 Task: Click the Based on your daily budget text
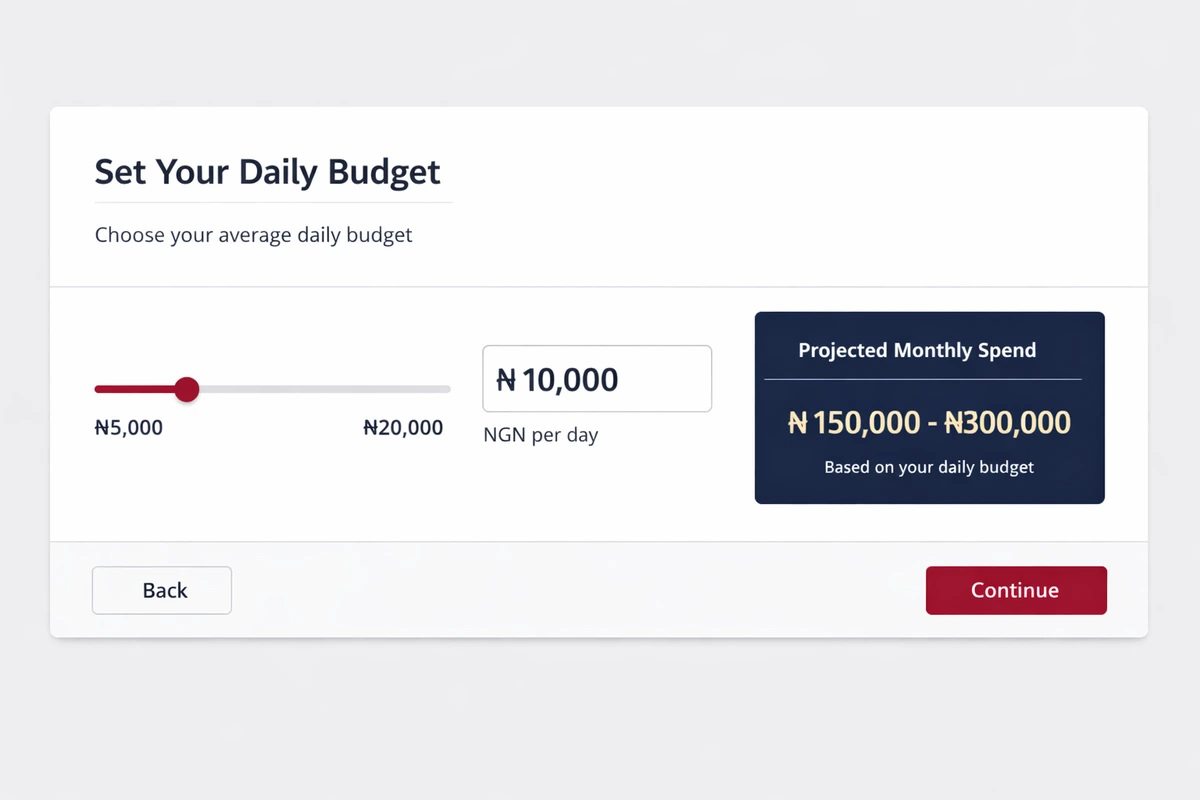point(928,467)
